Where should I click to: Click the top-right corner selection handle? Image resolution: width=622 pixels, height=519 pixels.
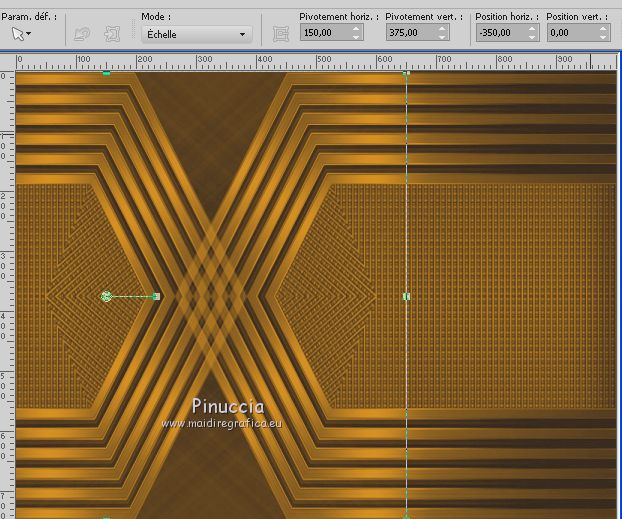[x=406, y=73]
